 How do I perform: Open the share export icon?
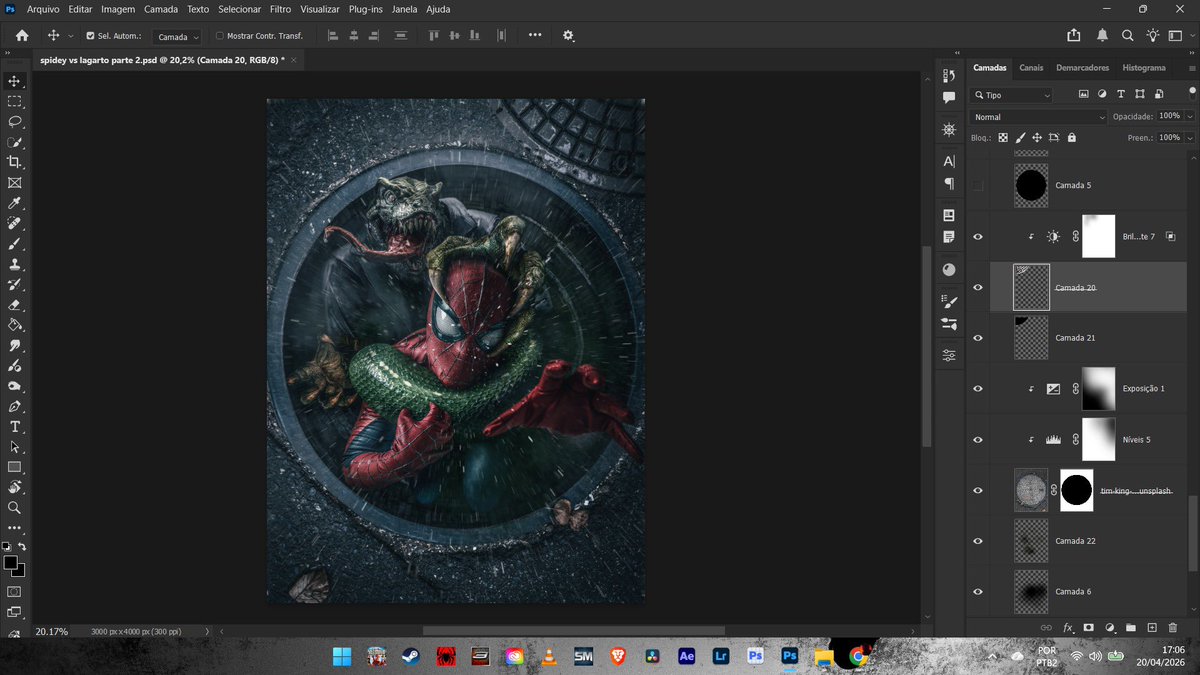[x=1074, y=35]
